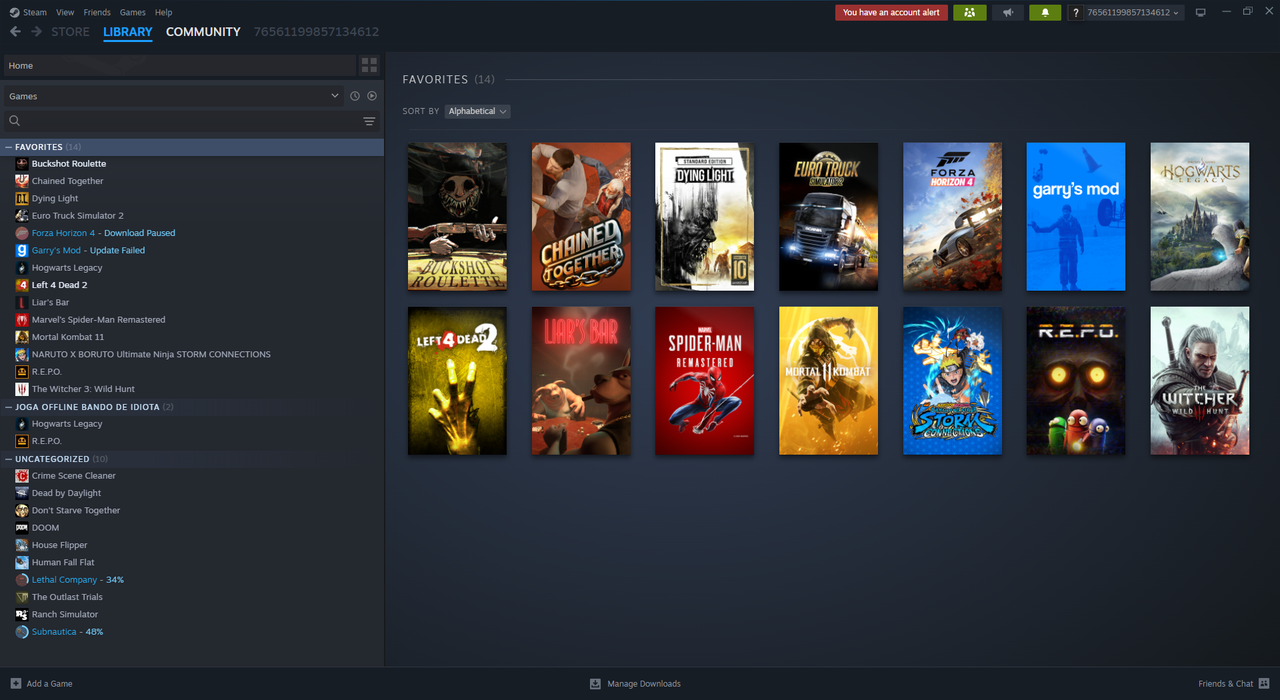Select The Outlast Trials in list
Viewport: 1280px width, 700px height.
[193, 597]
